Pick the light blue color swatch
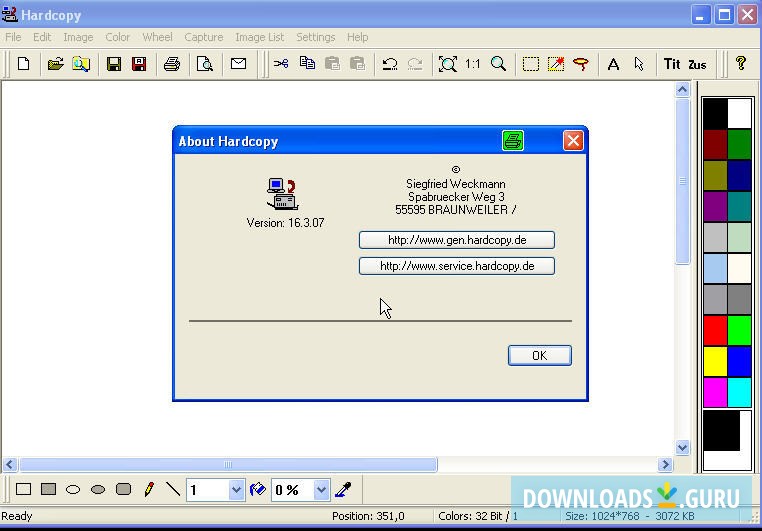Image resolution: width=762 pixels, height=531 pixels. (715, 268)
